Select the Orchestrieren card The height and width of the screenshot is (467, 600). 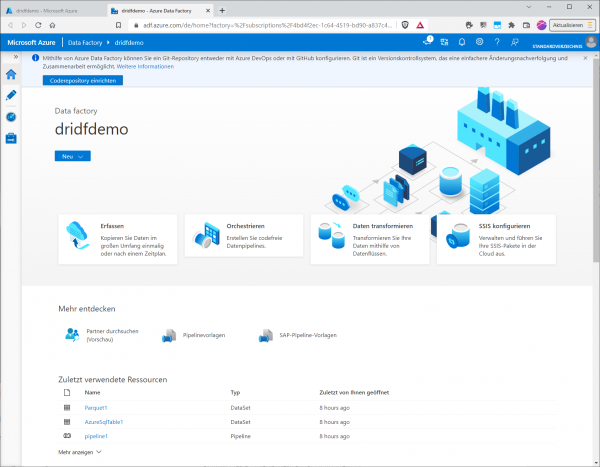(x=243, y=238)
